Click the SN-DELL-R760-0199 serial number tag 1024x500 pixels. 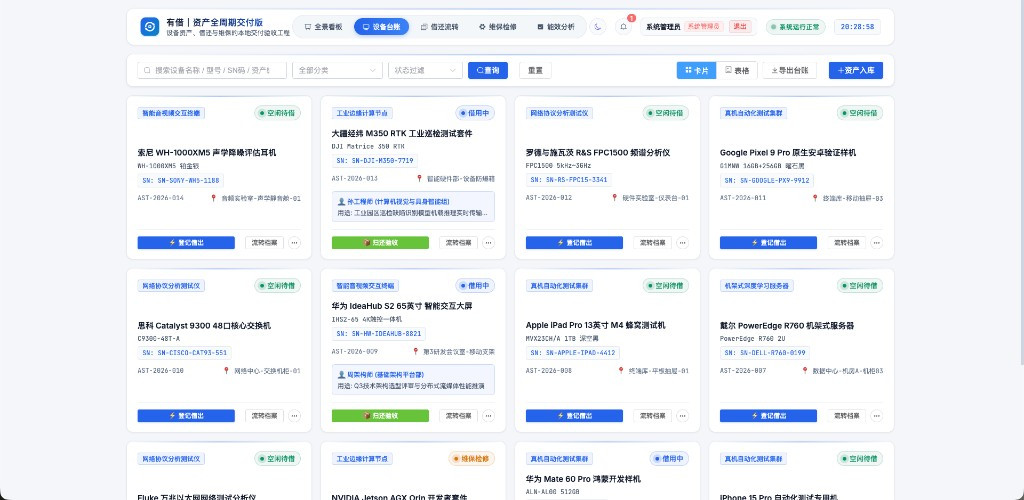tap(765, 352)
